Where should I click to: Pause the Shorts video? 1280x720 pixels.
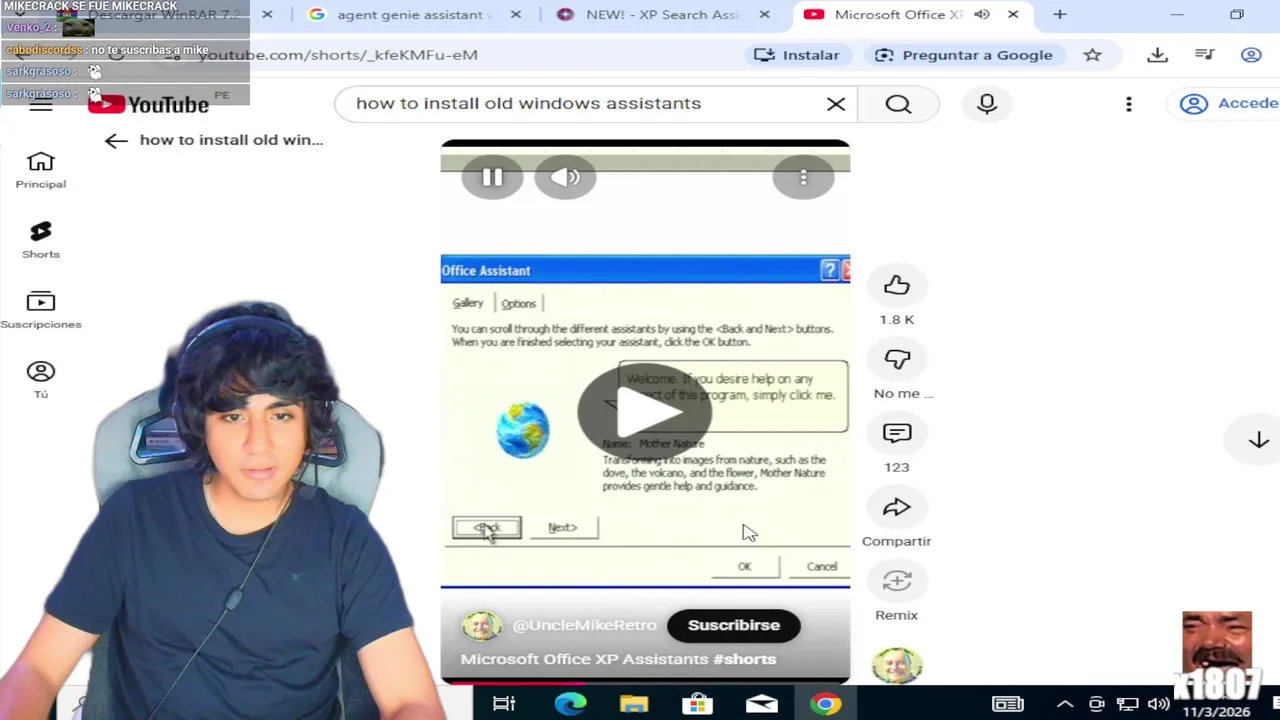[492, 177]
